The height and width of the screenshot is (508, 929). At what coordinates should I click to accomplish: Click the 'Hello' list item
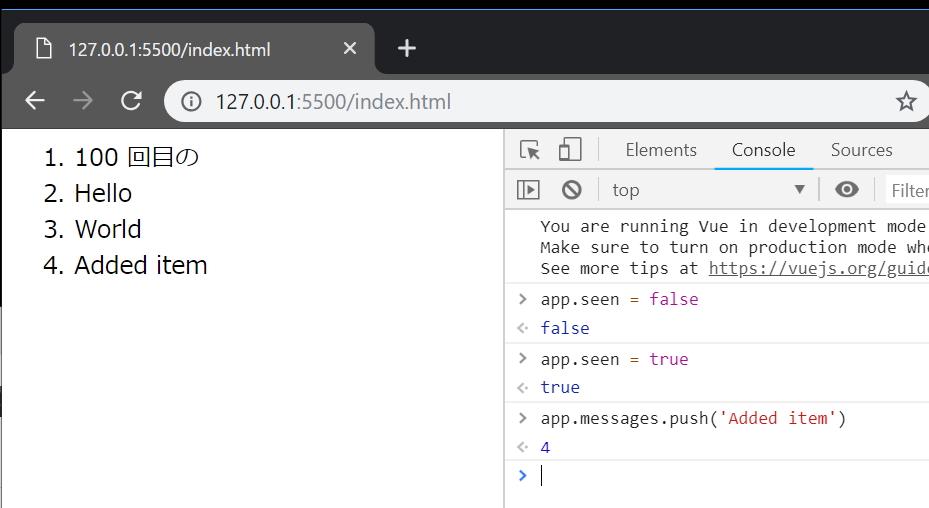pos(103,193)
